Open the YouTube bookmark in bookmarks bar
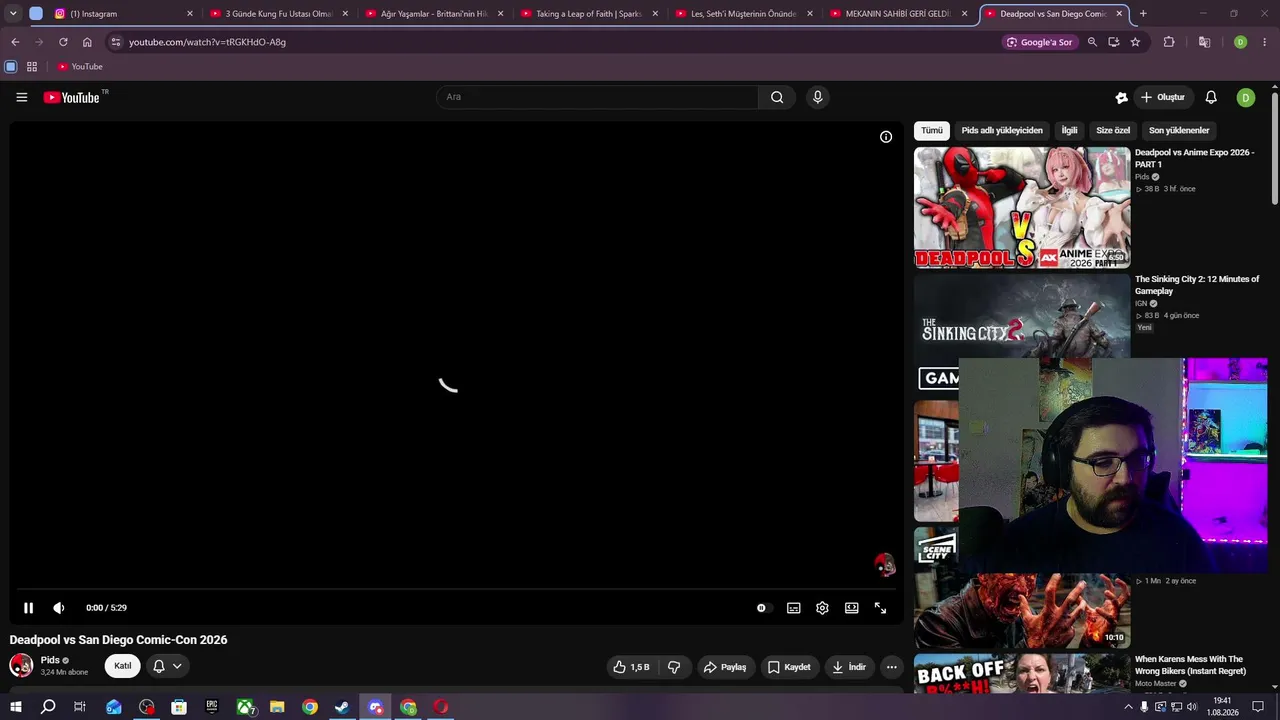1280x720 pixels. [x=80, y=67]
